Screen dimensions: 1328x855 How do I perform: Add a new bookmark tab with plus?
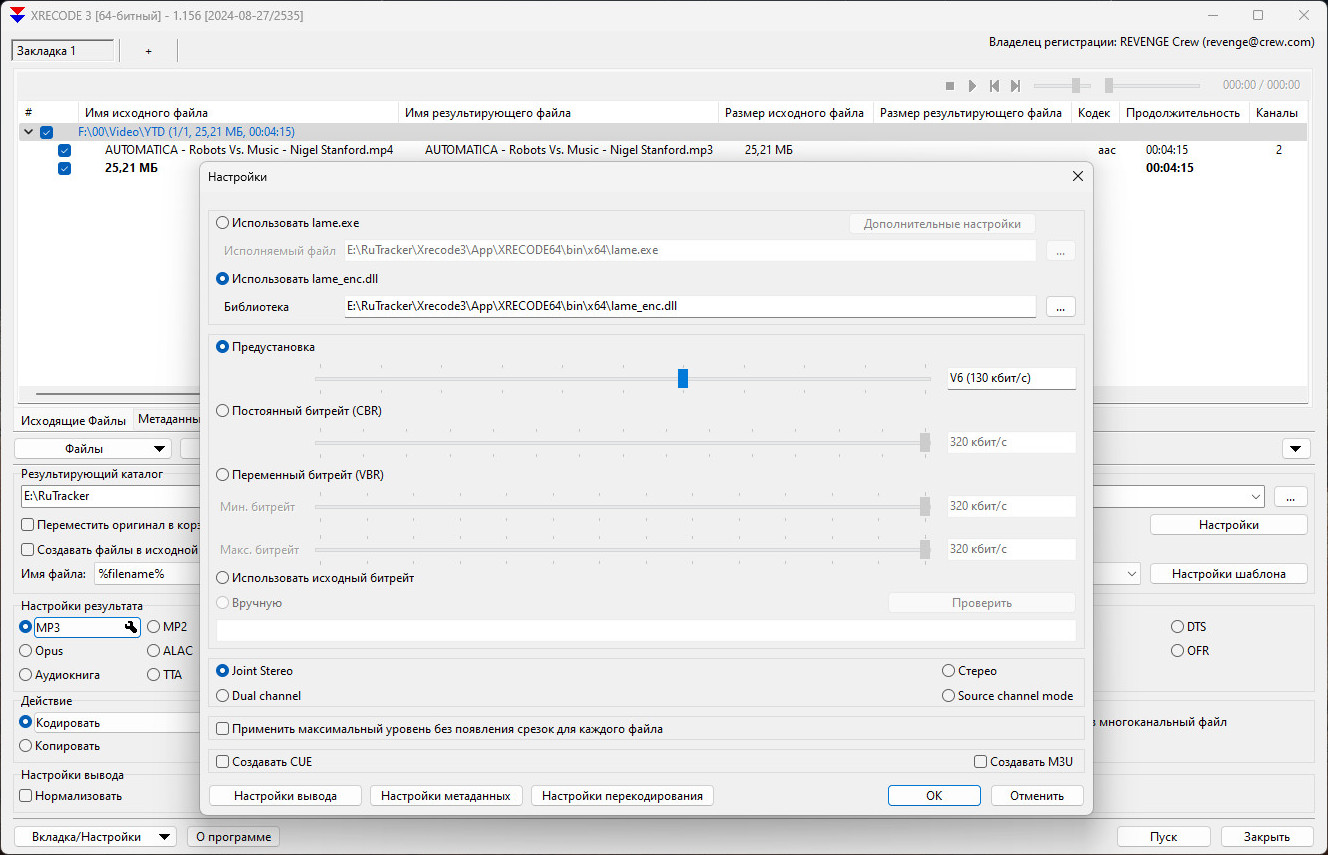[x=148, y=51]
